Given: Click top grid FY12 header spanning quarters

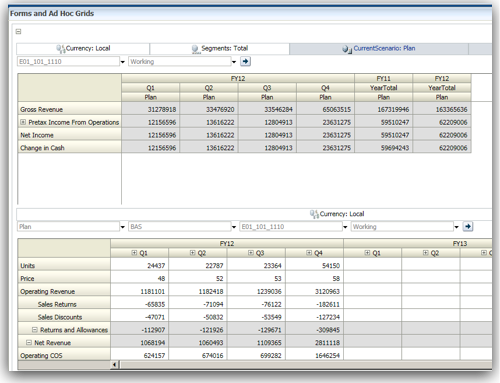Looking at the screenshot, I should (x=238, y=79).
